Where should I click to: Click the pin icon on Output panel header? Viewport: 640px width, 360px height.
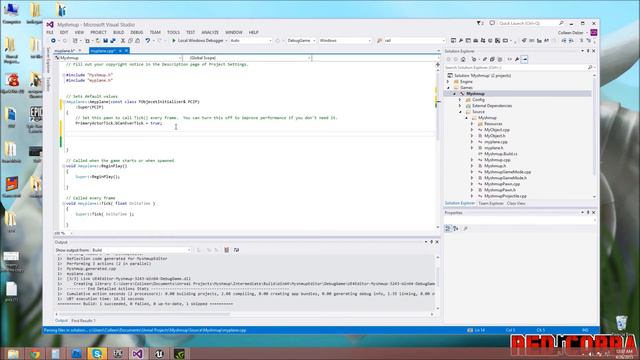[431, 242]
